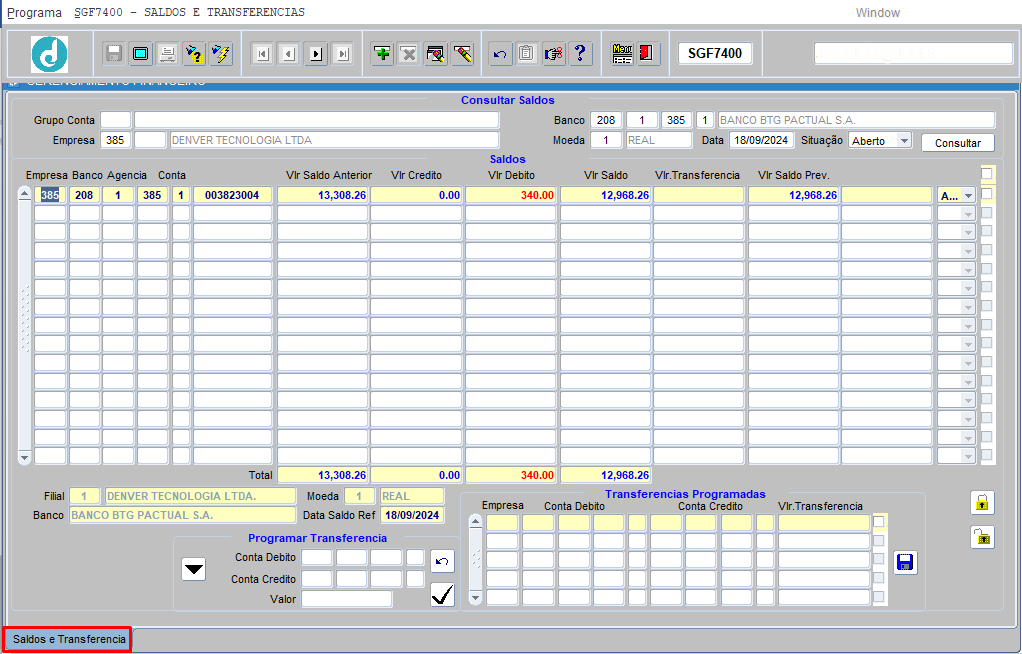Viewport: 1022px width, 654px height.
Task: Click the clipboard paste toolbar icon
Action: [x=527, y=53]
